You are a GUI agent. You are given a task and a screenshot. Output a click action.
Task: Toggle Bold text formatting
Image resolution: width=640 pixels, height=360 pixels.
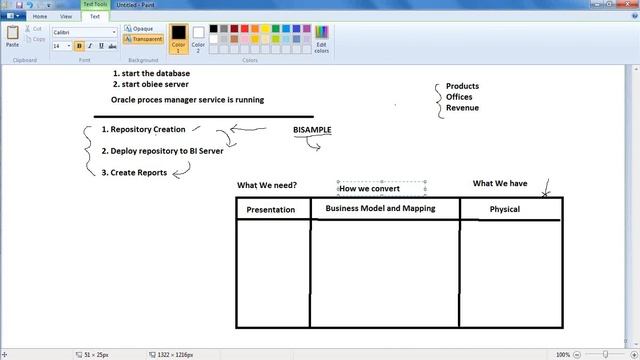[x=79, y=46]
